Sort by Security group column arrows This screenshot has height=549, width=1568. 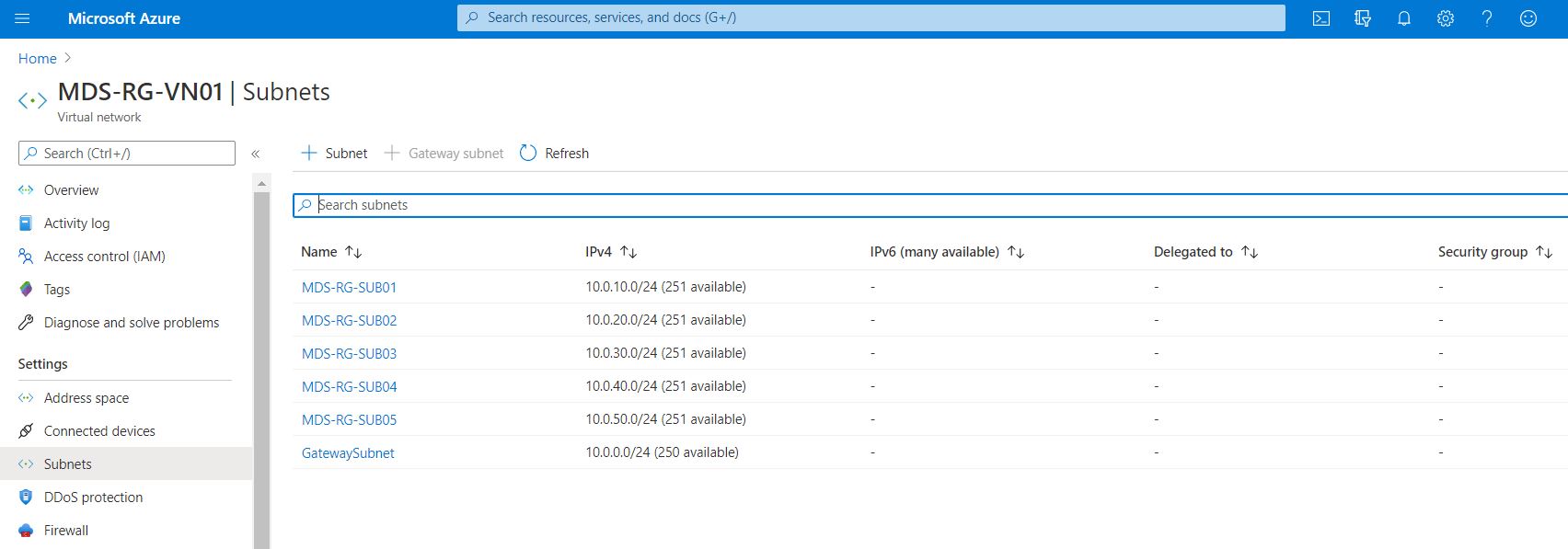(x=1544, y=252)
